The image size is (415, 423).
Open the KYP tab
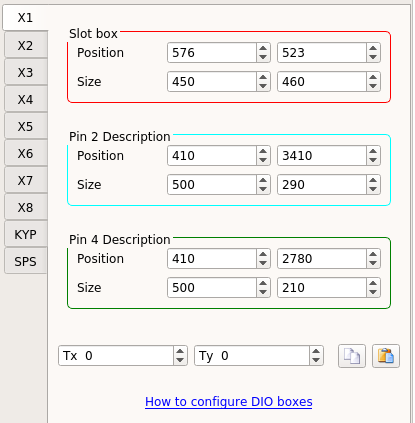[26, 234]
